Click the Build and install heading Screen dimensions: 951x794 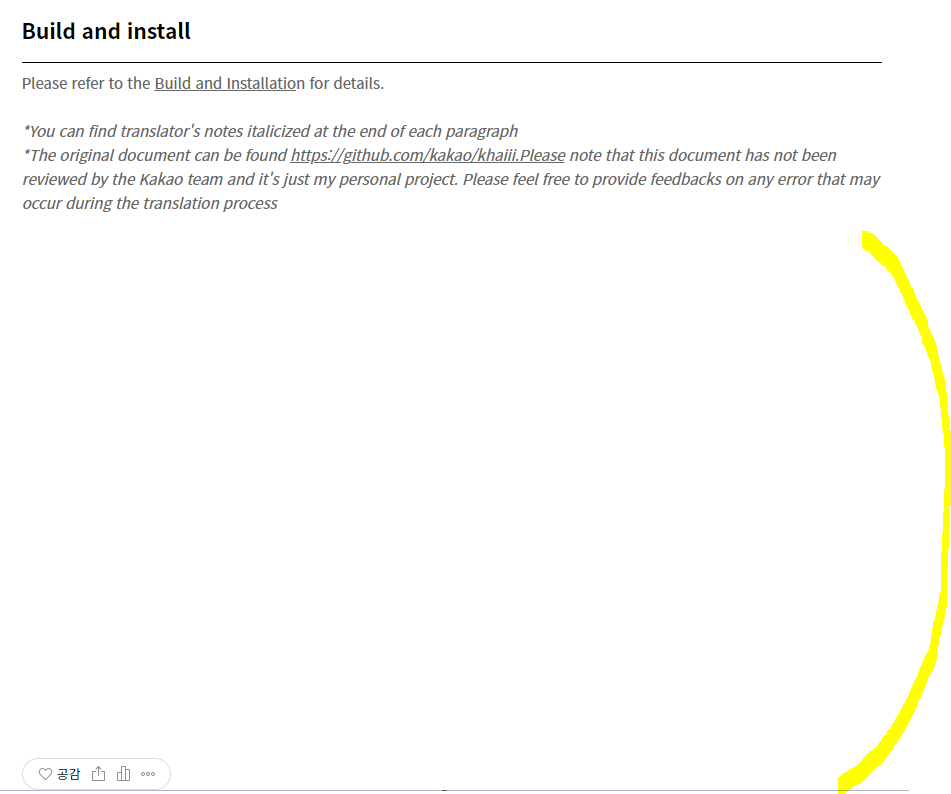(x=106, y=31)
